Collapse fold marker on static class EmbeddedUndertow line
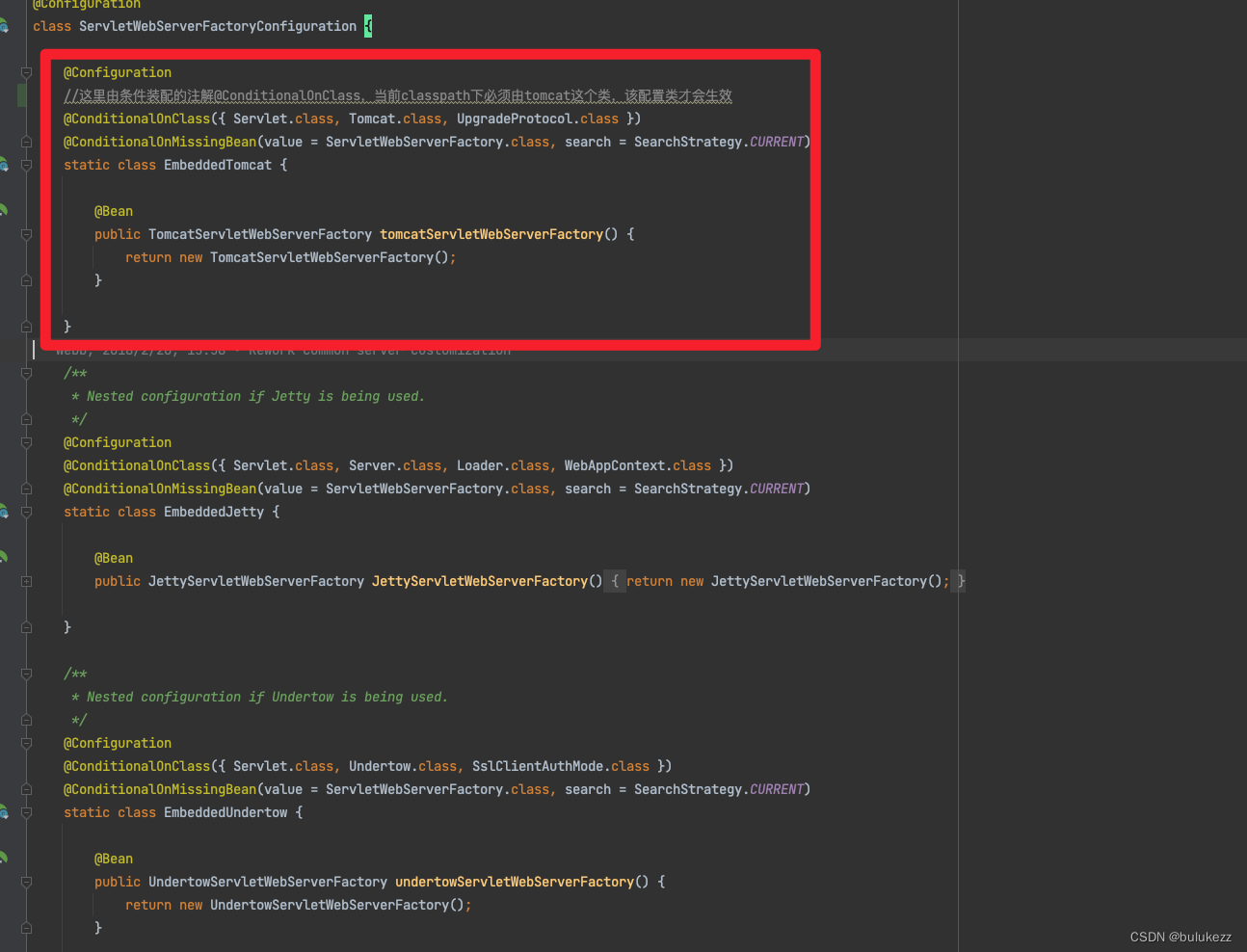1247x952 pixels. click(x=26, y=812)
